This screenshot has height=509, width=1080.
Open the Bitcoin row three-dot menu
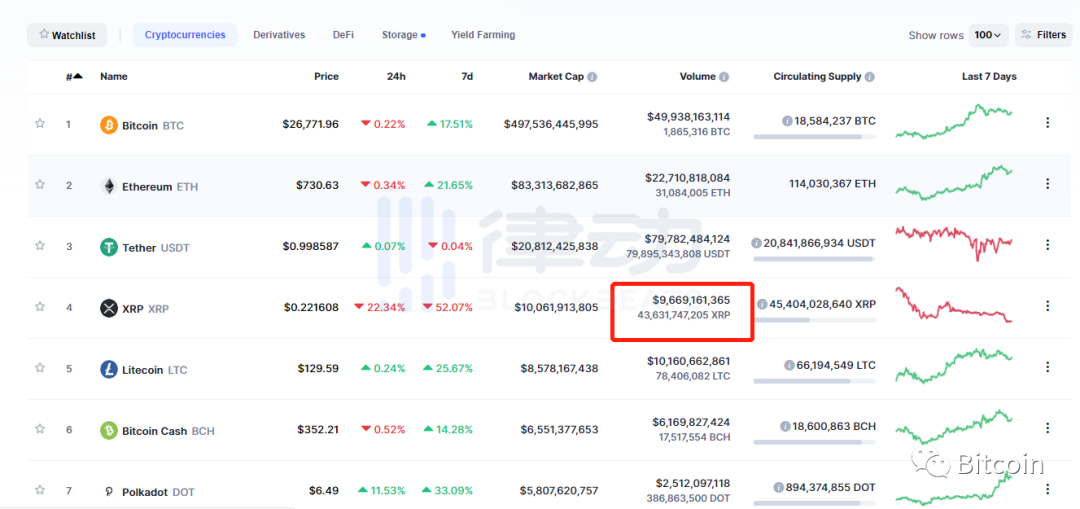[x=1048, y=123]
